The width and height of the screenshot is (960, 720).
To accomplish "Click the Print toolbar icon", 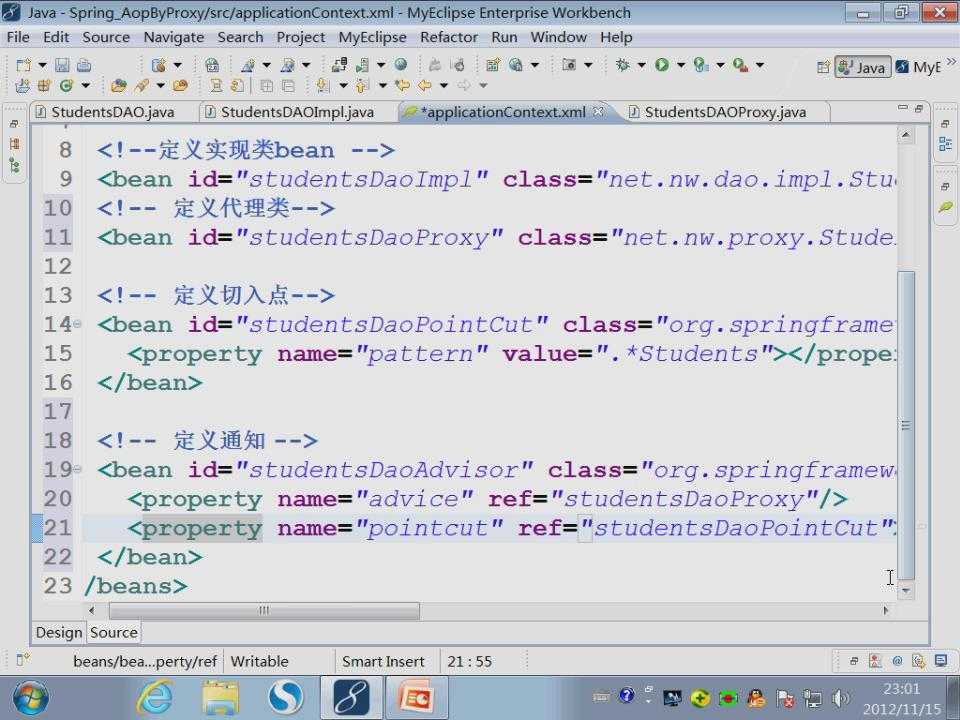I will pyautogui.click(x=84, y=65).
